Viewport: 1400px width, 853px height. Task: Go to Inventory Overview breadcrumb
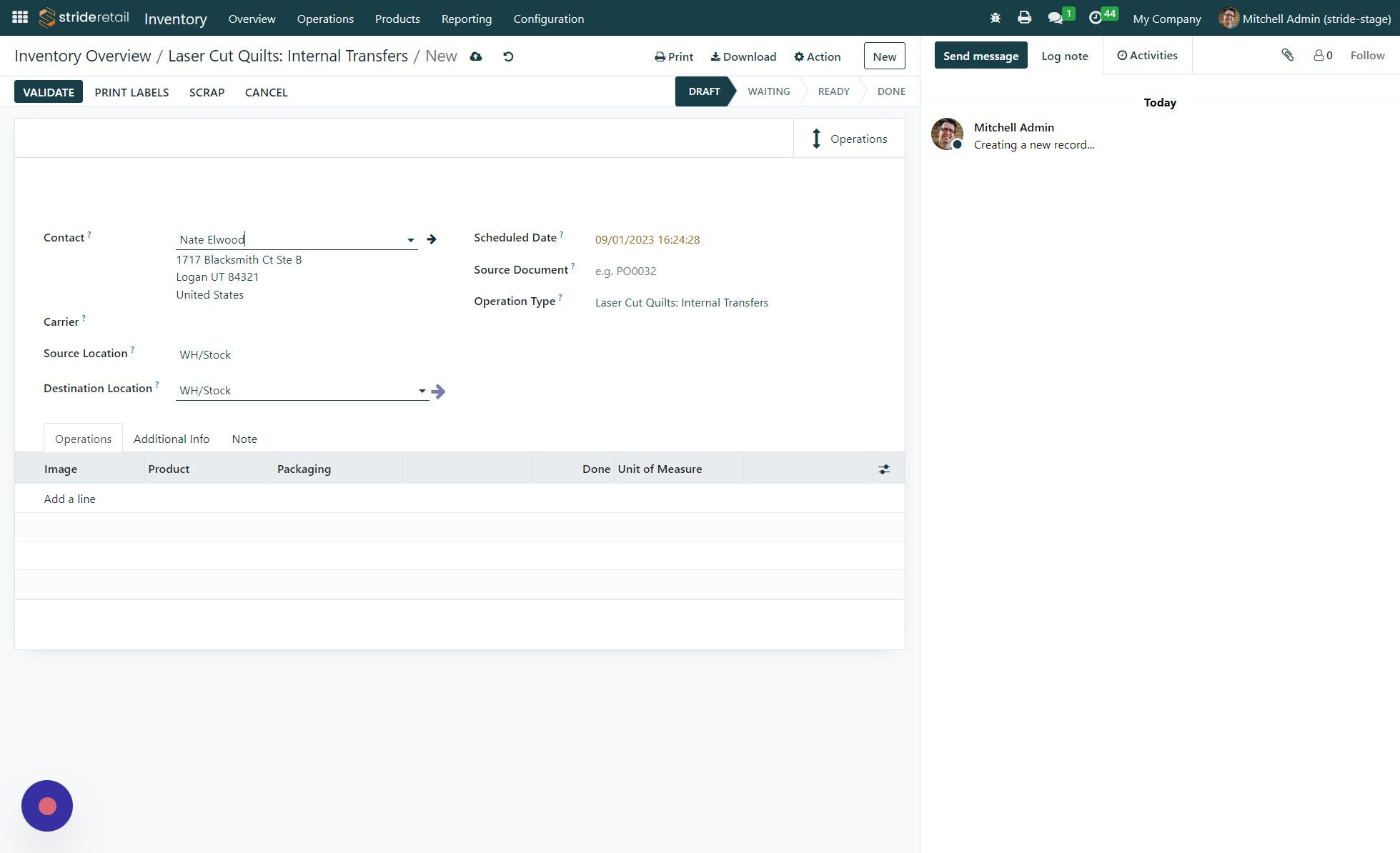tap(83, 56)
